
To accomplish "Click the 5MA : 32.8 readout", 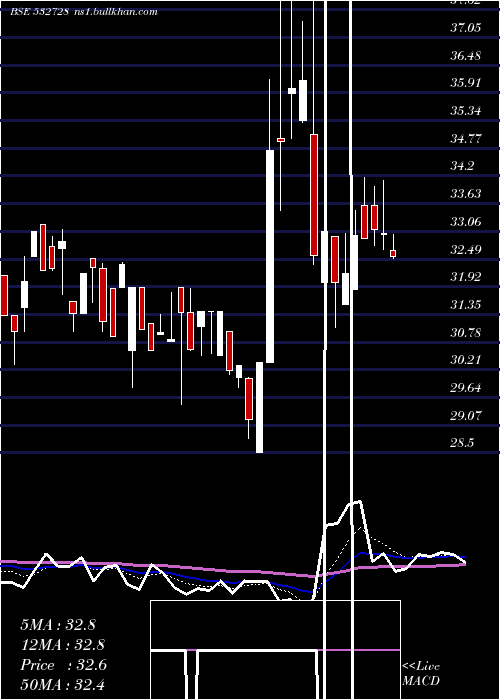I will 58,625.
